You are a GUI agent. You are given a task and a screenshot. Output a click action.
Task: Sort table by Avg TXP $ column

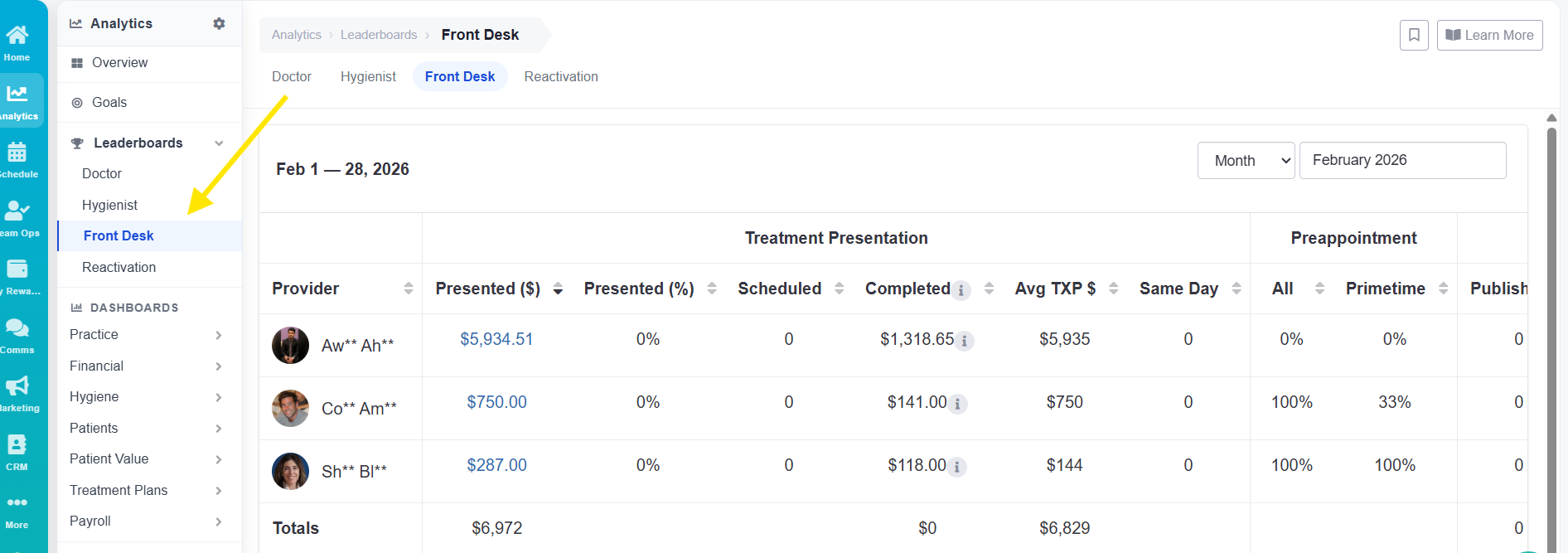pos(1113,289)
